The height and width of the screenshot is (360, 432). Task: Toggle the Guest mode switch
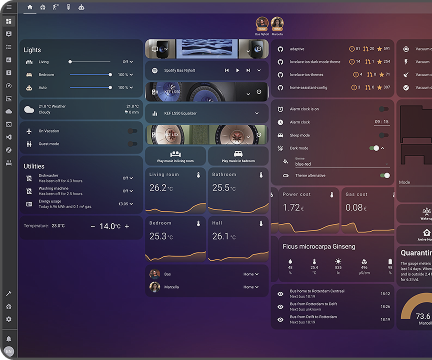pyautogui.click(x=133, y=144)
